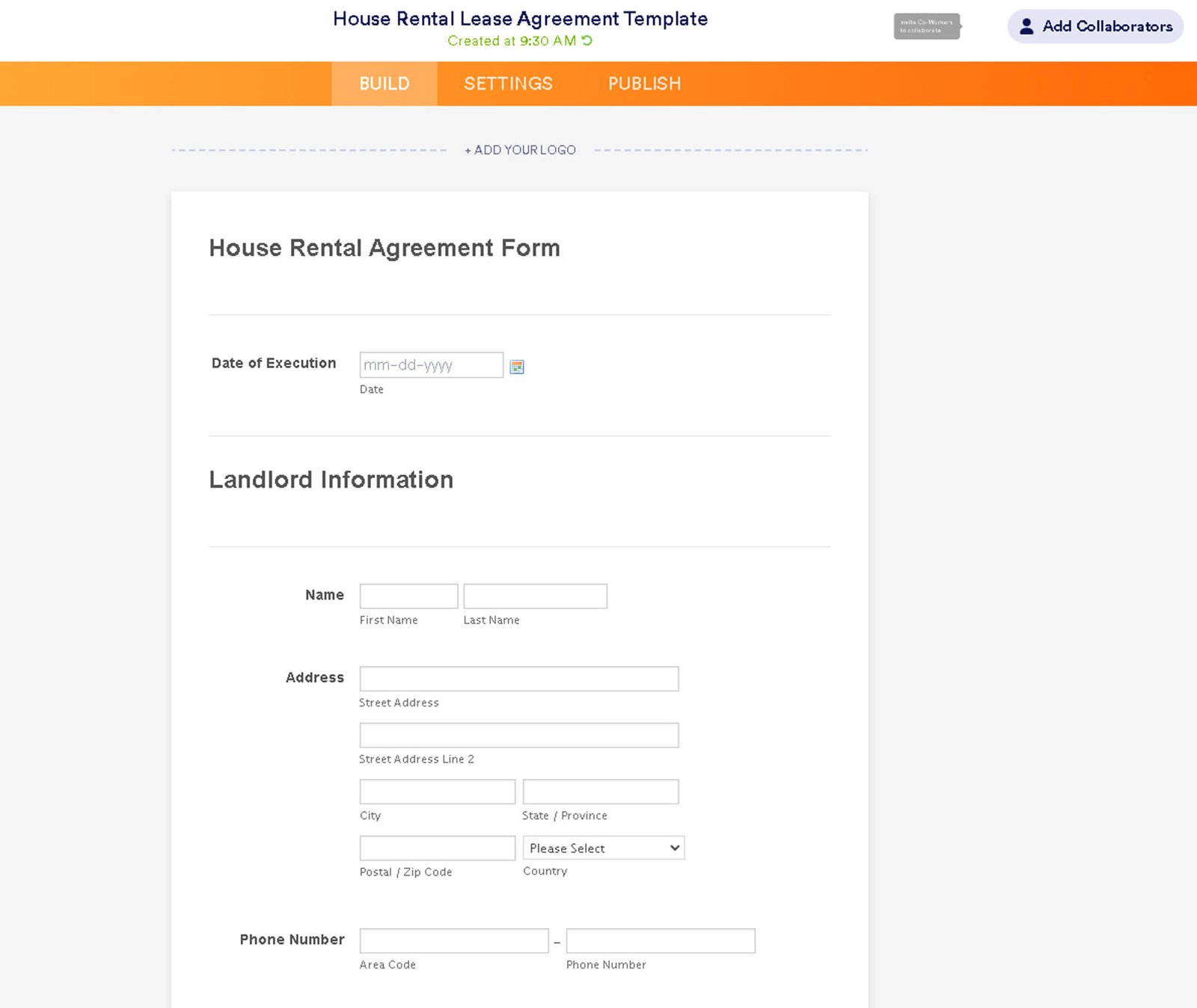The image size is (1197, 1008).
Task: Select the House Rental Agreement Form heading
Action: (385, 248)
